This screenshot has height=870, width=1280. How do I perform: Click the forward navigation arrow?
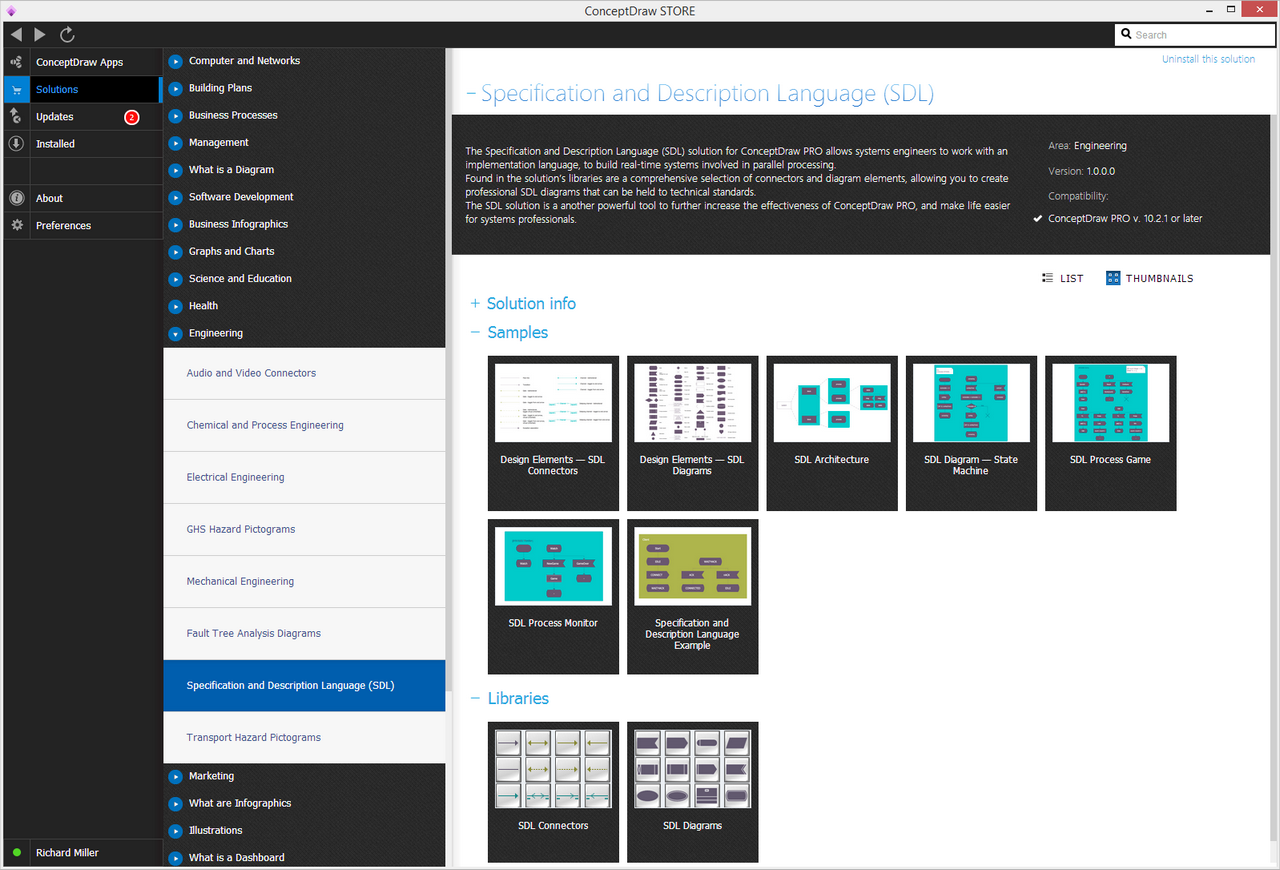click(40, 34)
